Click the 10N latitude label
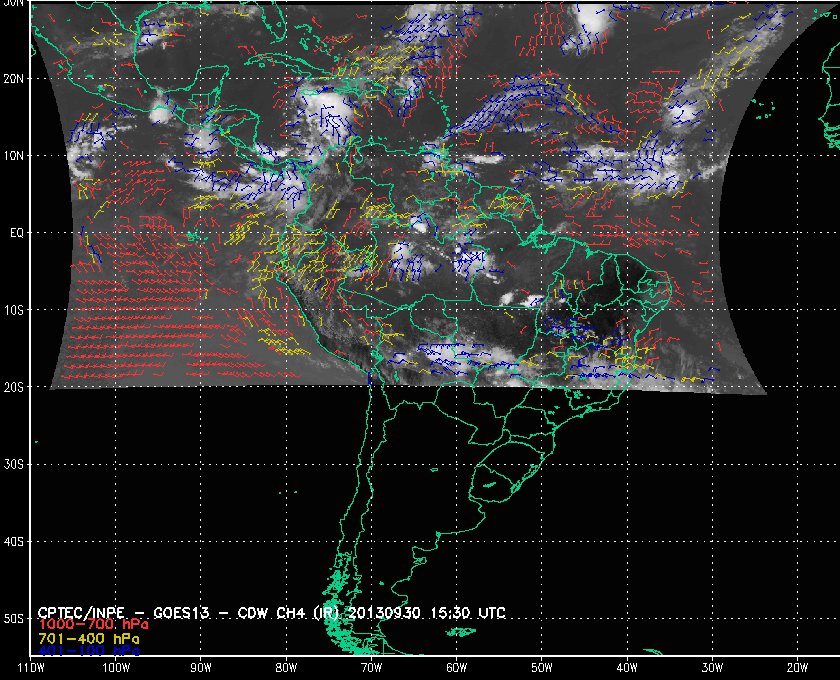This screenshot has height=680, width=840. coord(14,156)
